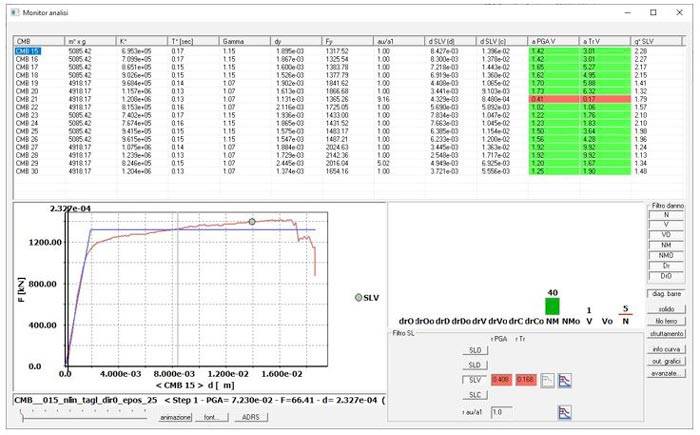The width and height of the screenshot is (700, 435).
Task: Click the red PGA value 0.408 box
Action: pyautogui.click(x=501, y=380)
